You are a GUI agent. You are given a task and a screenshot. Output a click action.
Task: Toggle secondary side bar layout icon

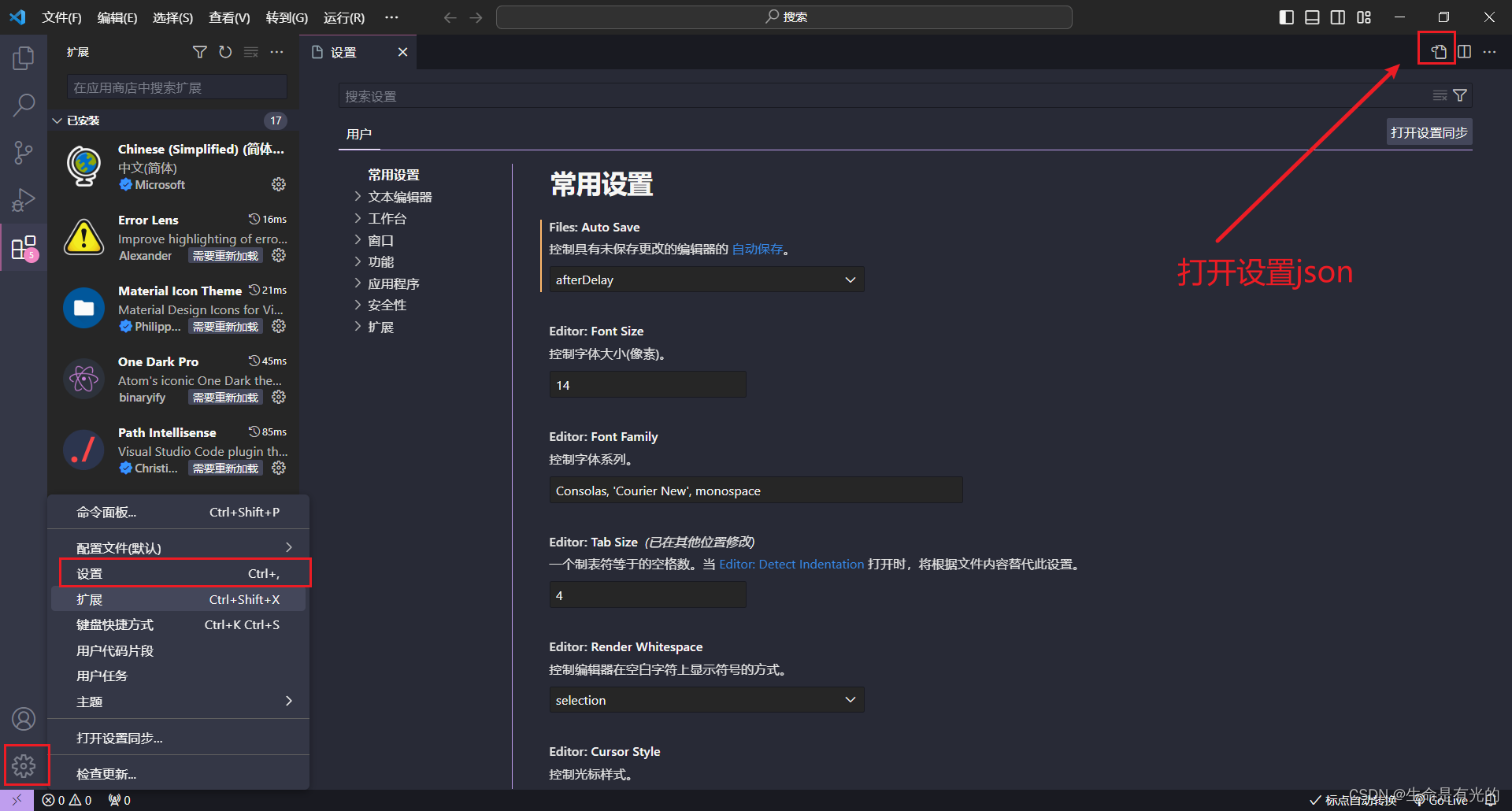pos(1338,17)
